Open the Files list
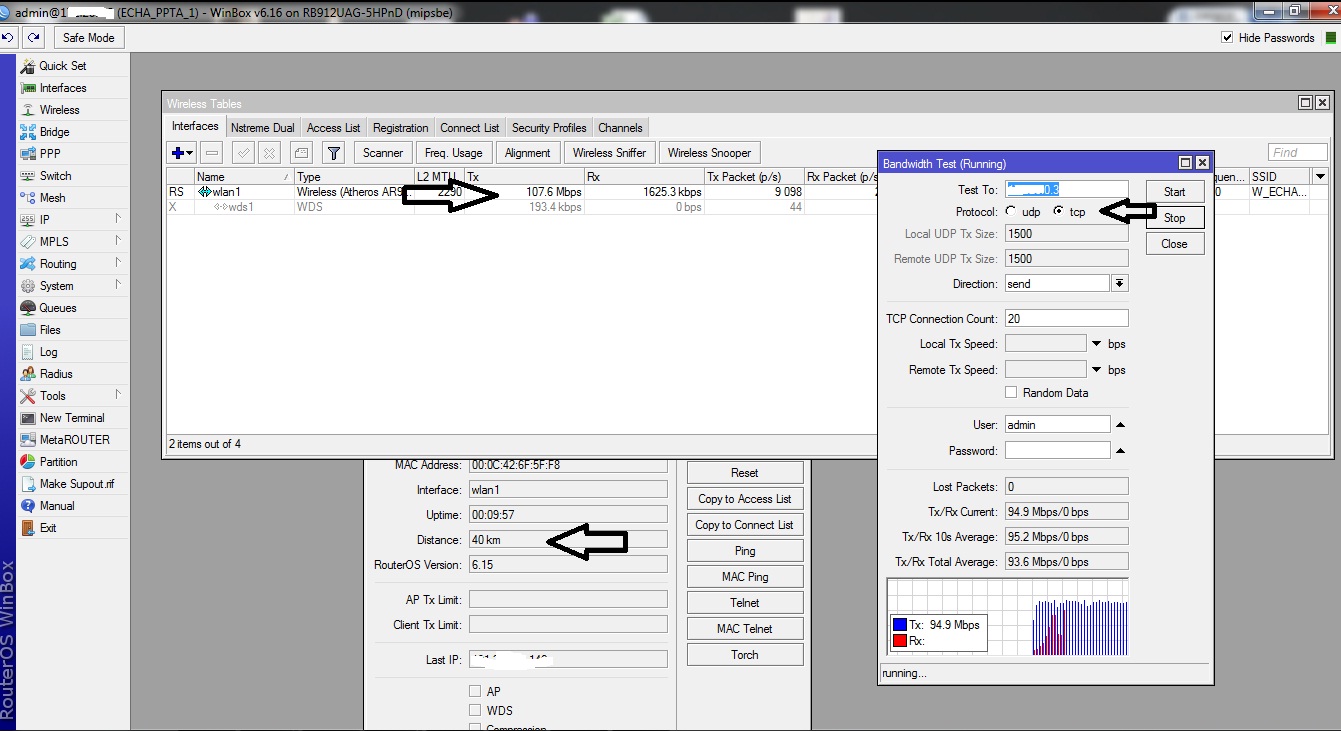The width and height of the screenshot is (1341, 731). coord(50,330)
